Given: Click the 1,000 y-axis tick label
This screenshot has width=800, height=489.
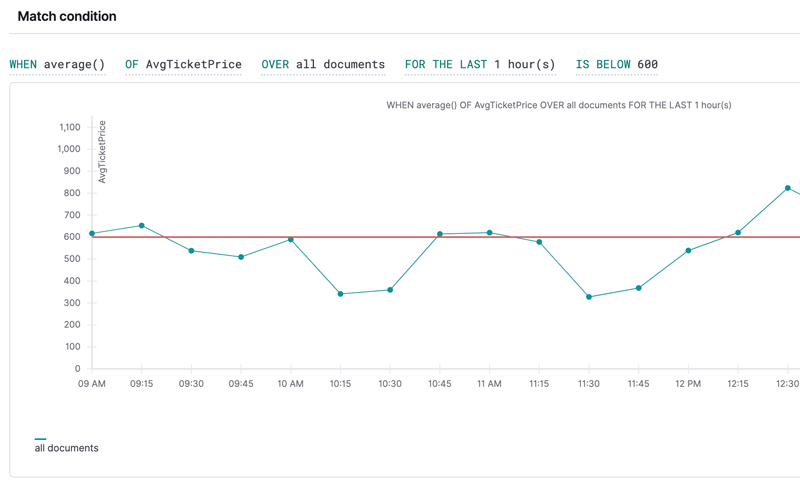Looking at the screenshot, I should tap(69, 149).
